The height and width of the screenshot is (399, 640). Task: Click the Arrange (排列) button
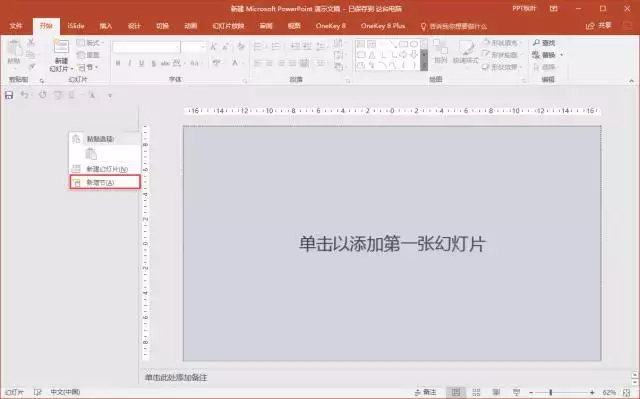[x=440, y=52]
